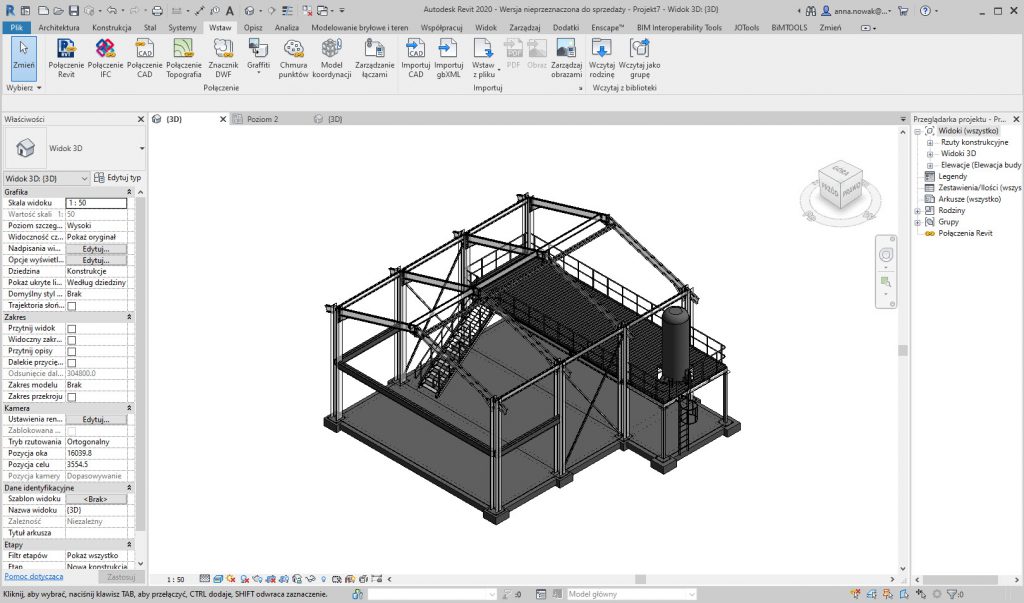Expand the Grupy node in project browser
Screen dimensions: 1024x603
pyautogui.click(x=918, y=222)
